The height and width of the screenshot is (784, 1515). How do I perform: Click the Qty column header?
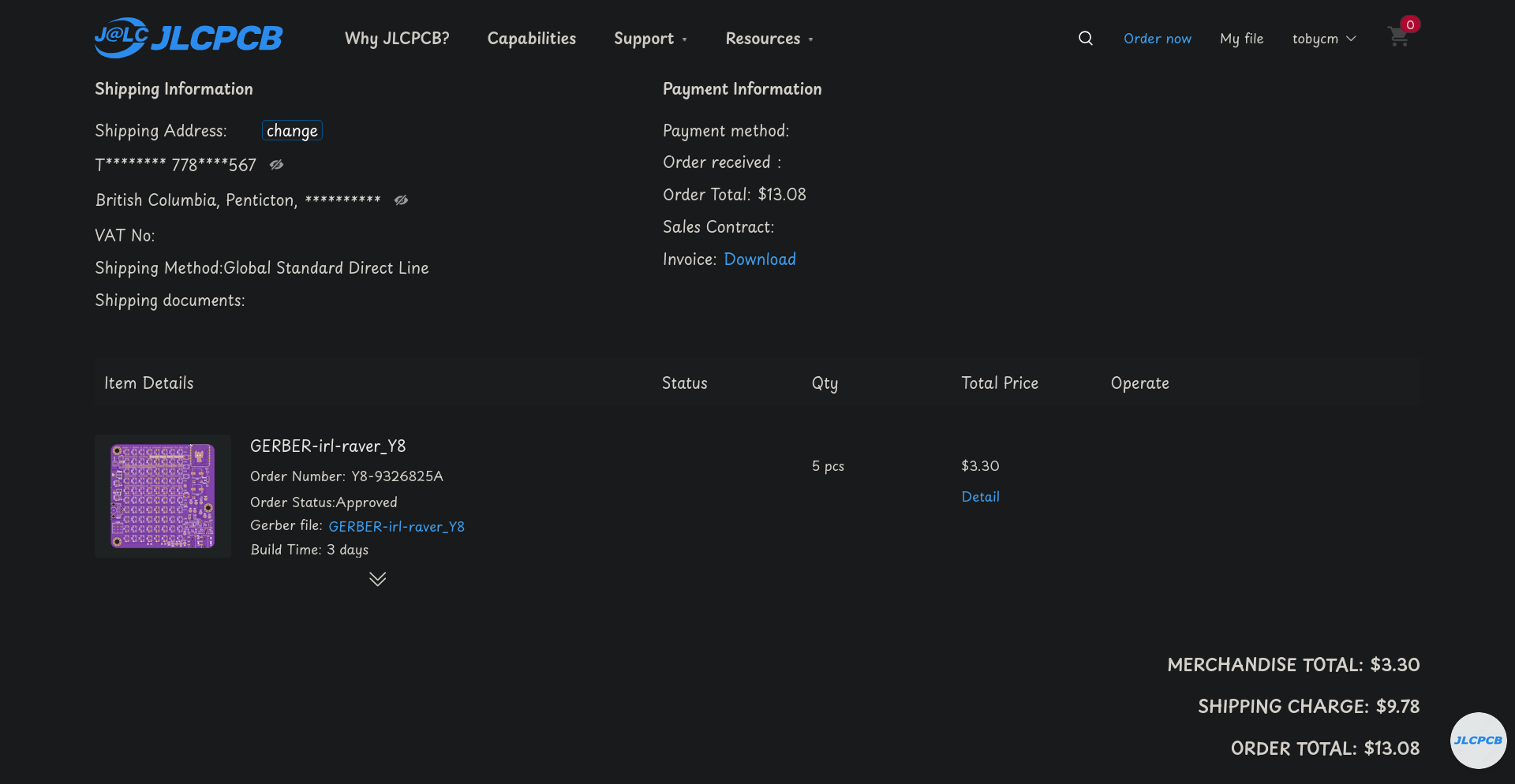point(825,384)
